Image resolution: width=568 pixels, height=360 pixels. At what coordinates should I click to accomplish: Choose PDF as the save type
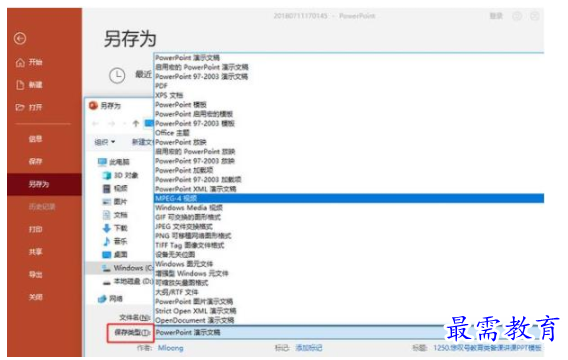point(161,86)
